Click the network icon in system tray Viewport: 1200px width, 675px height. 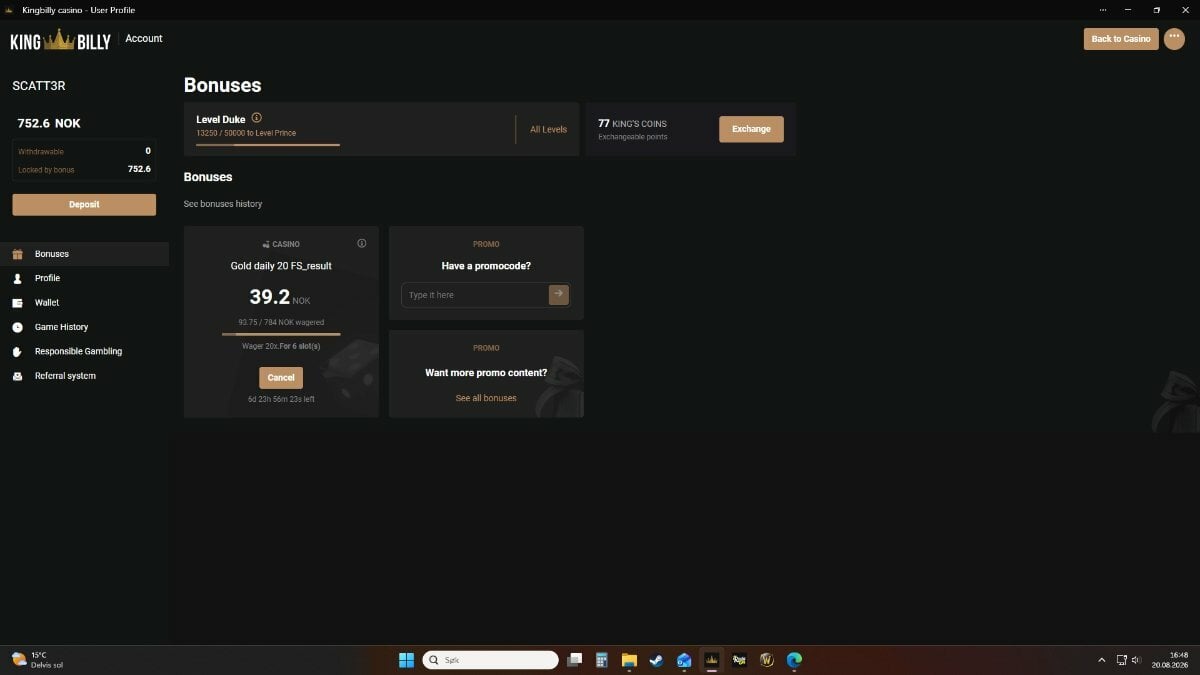point(1122,660)
